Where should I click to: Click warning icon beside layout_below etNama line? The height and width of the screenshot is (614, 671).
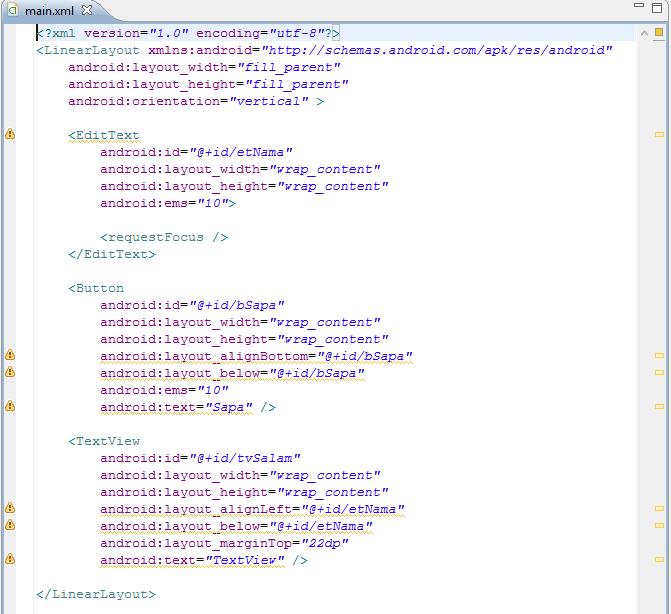10,525
